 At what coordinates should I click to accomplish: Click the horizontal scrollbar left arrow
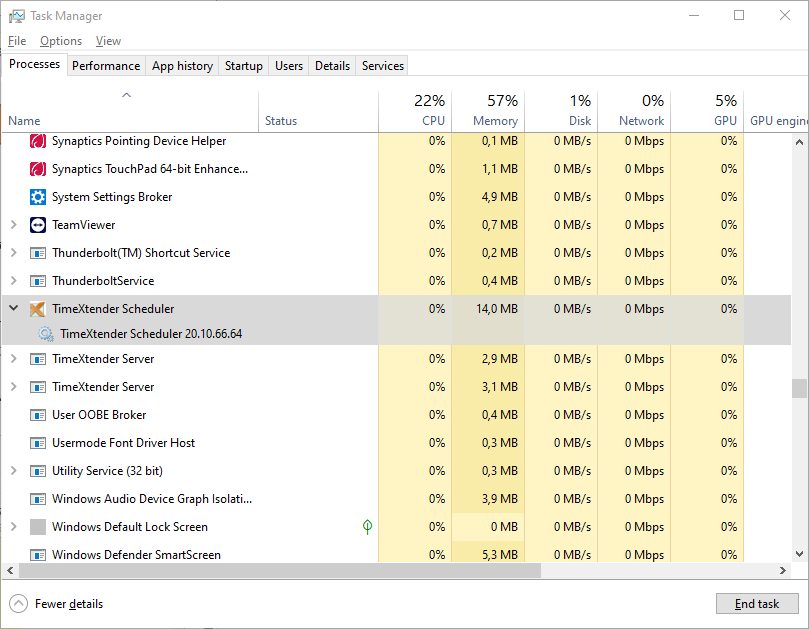point(10,570)
